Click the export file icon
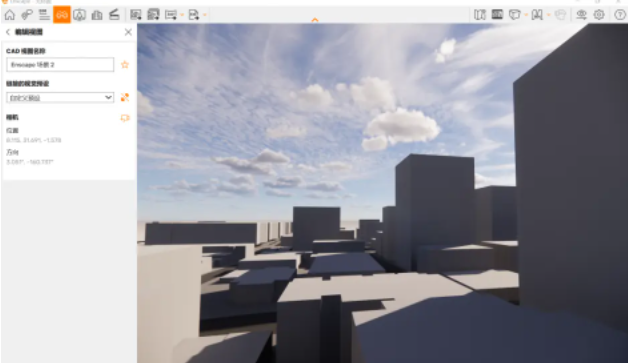The width and height of the screenshot is (628, 363). coord(194,15)
